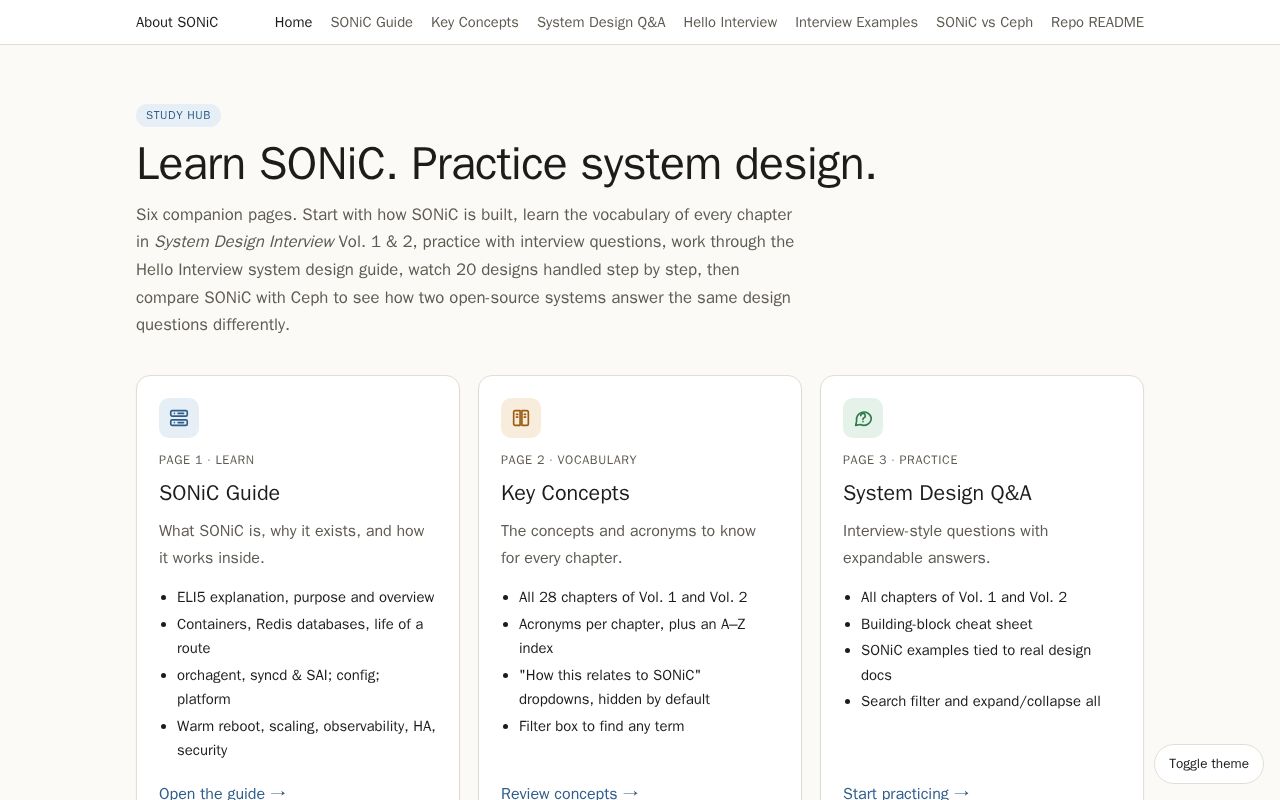Open the SONiC vs Ceph nav link
The width and height of the screenshot is (1280, 800).
click(985, 22)
